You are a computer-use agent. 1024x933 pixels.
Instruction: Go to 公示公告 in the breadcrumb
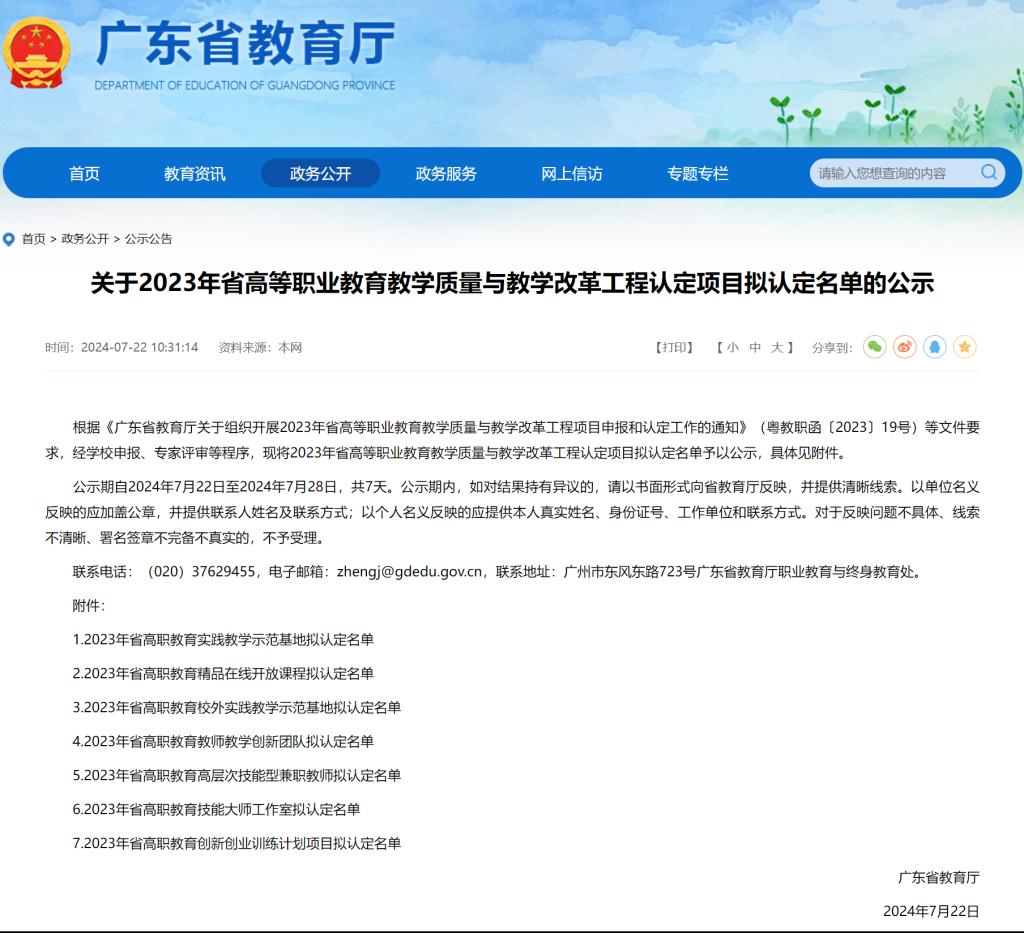pyautogui.click(x=148, y=239)
